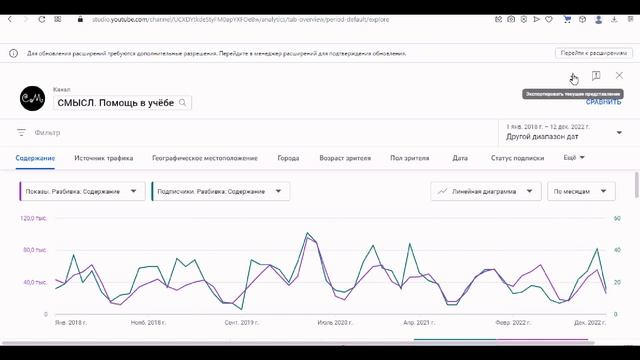
Task: Open the 'Линейная диаграмма' chart type dropdown
Action: click(x=486, y=191)
